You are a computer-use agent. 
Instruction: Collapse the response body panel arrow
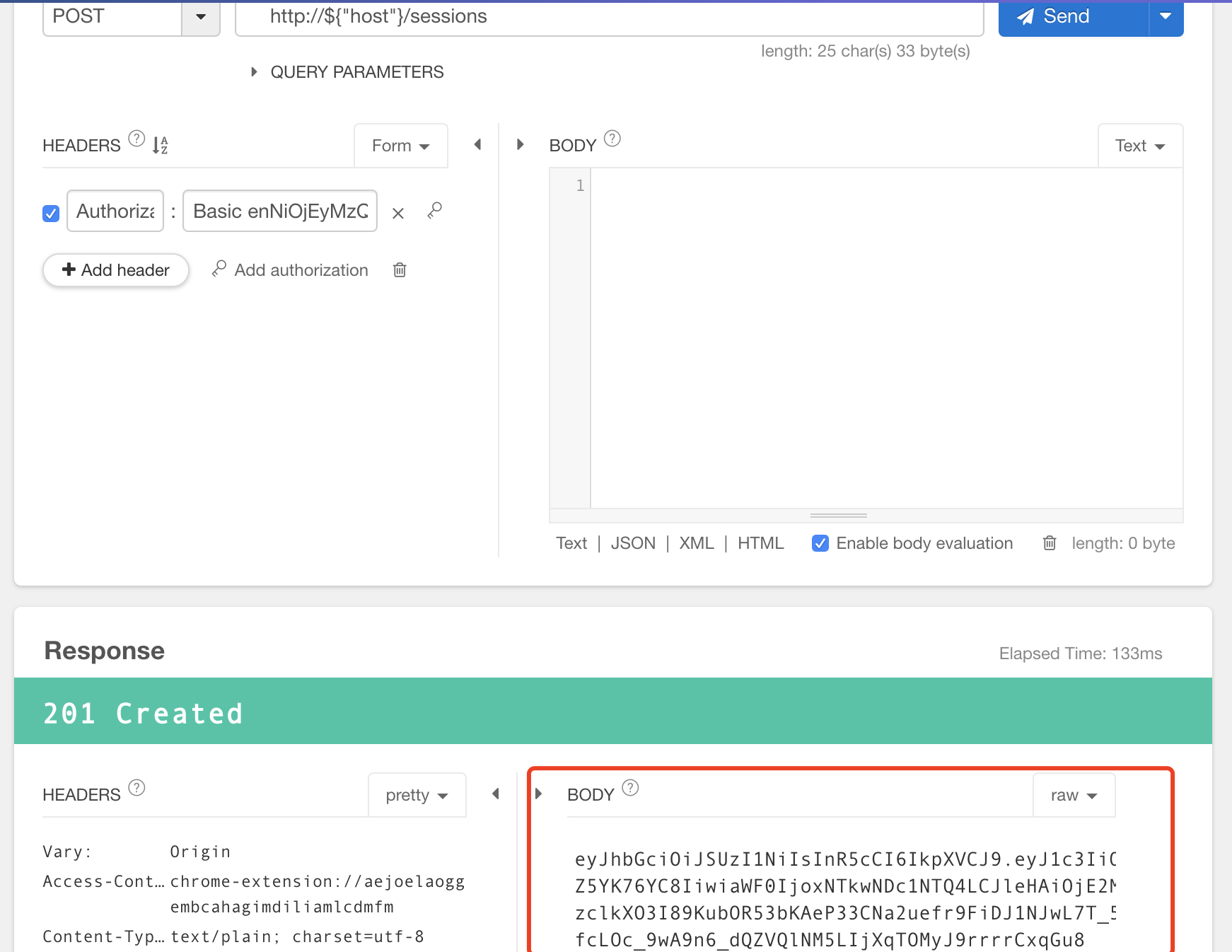coord(538,794)
